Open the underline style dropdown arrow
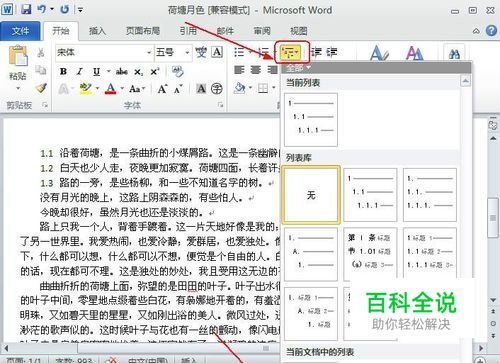500x363 pixels. (x=108, y=71)
